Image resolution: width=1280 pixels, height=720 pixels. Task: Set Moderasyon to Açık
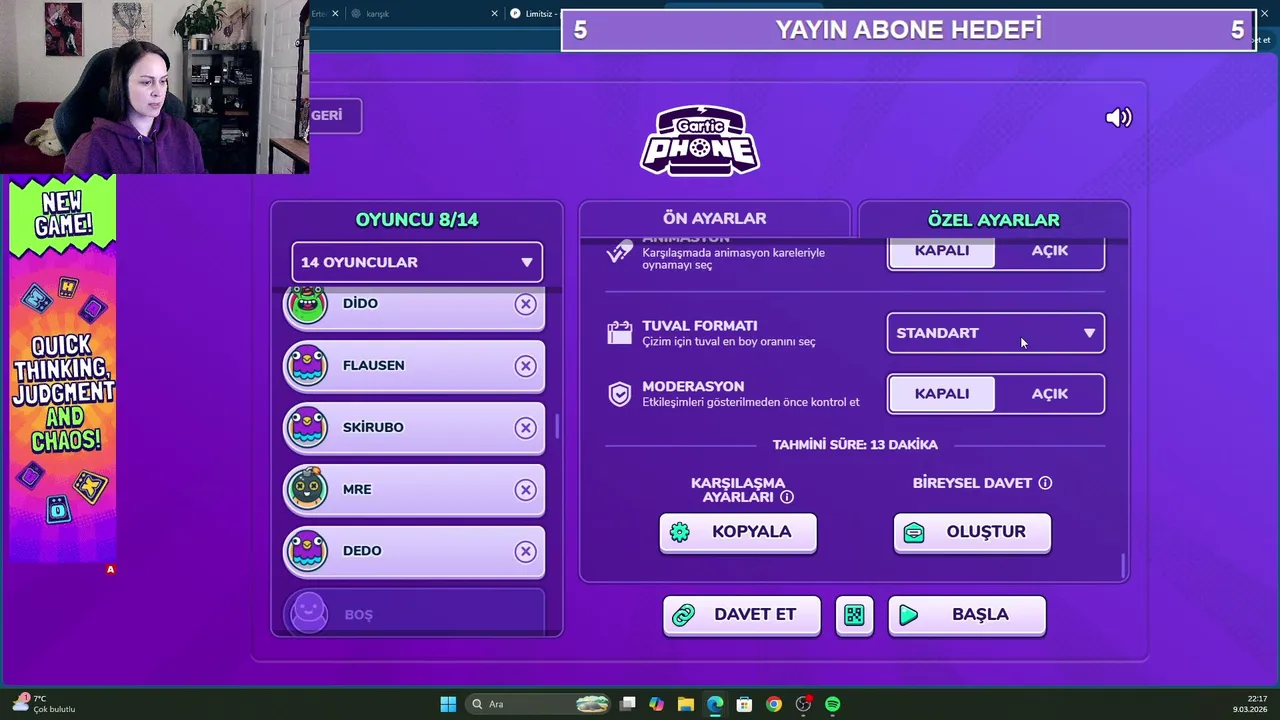1050,394
